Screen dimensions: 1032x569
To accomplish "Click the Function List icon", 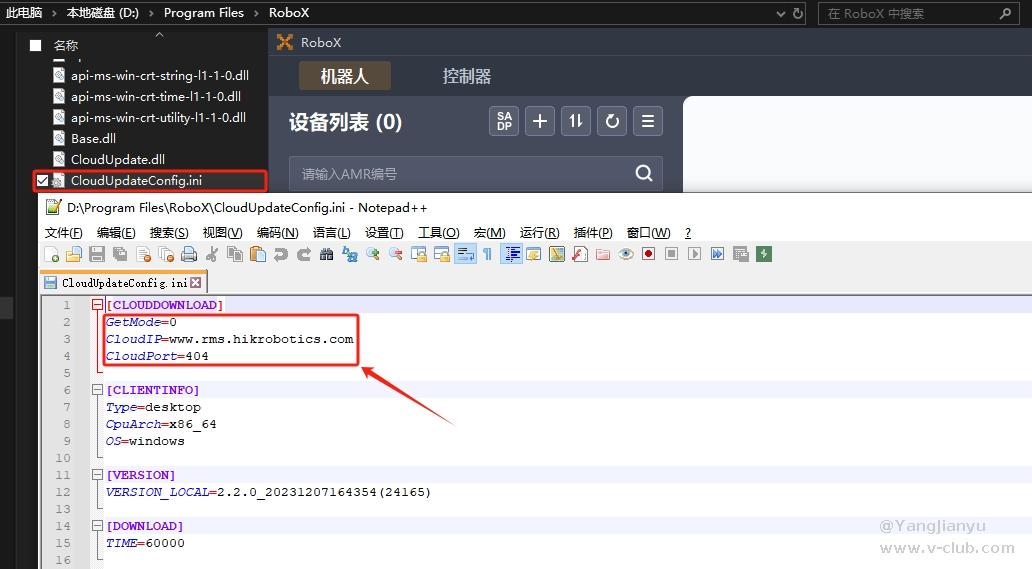I will pyautogui.click(x=580, y=254).
